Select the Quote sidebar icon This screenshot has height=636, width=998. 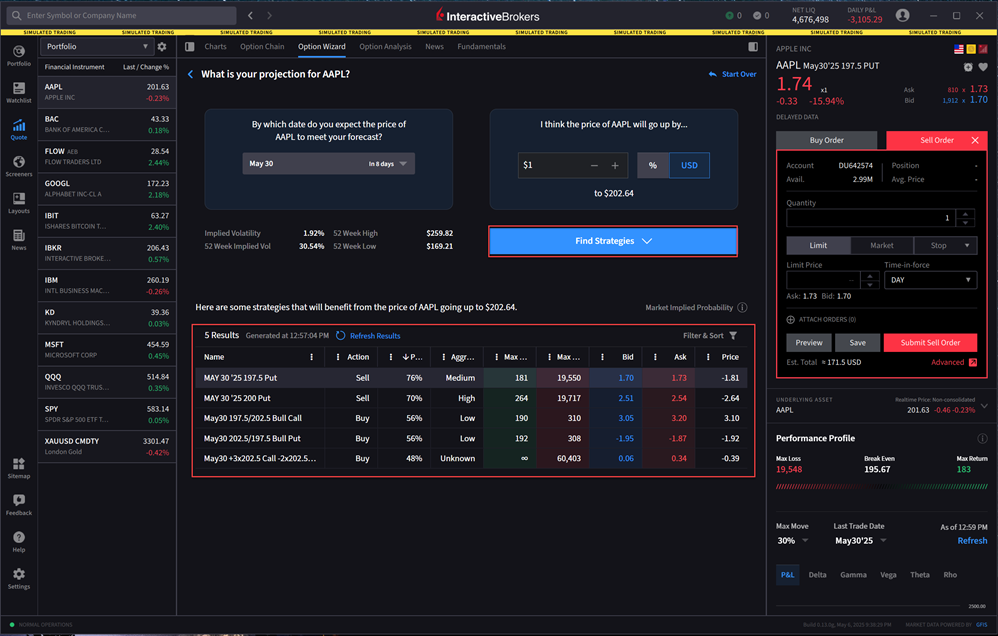coord(18,129)
